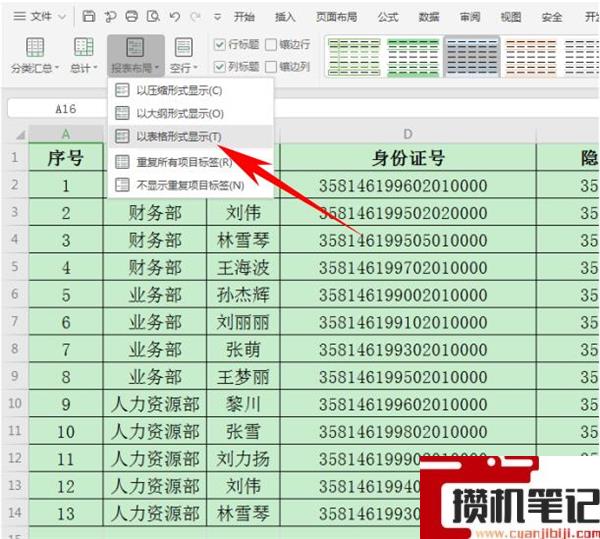Viewport: 600px width, 539px height.
Task: Click cell containing 林雪琴 in row 4
Action: pos(243,239)
